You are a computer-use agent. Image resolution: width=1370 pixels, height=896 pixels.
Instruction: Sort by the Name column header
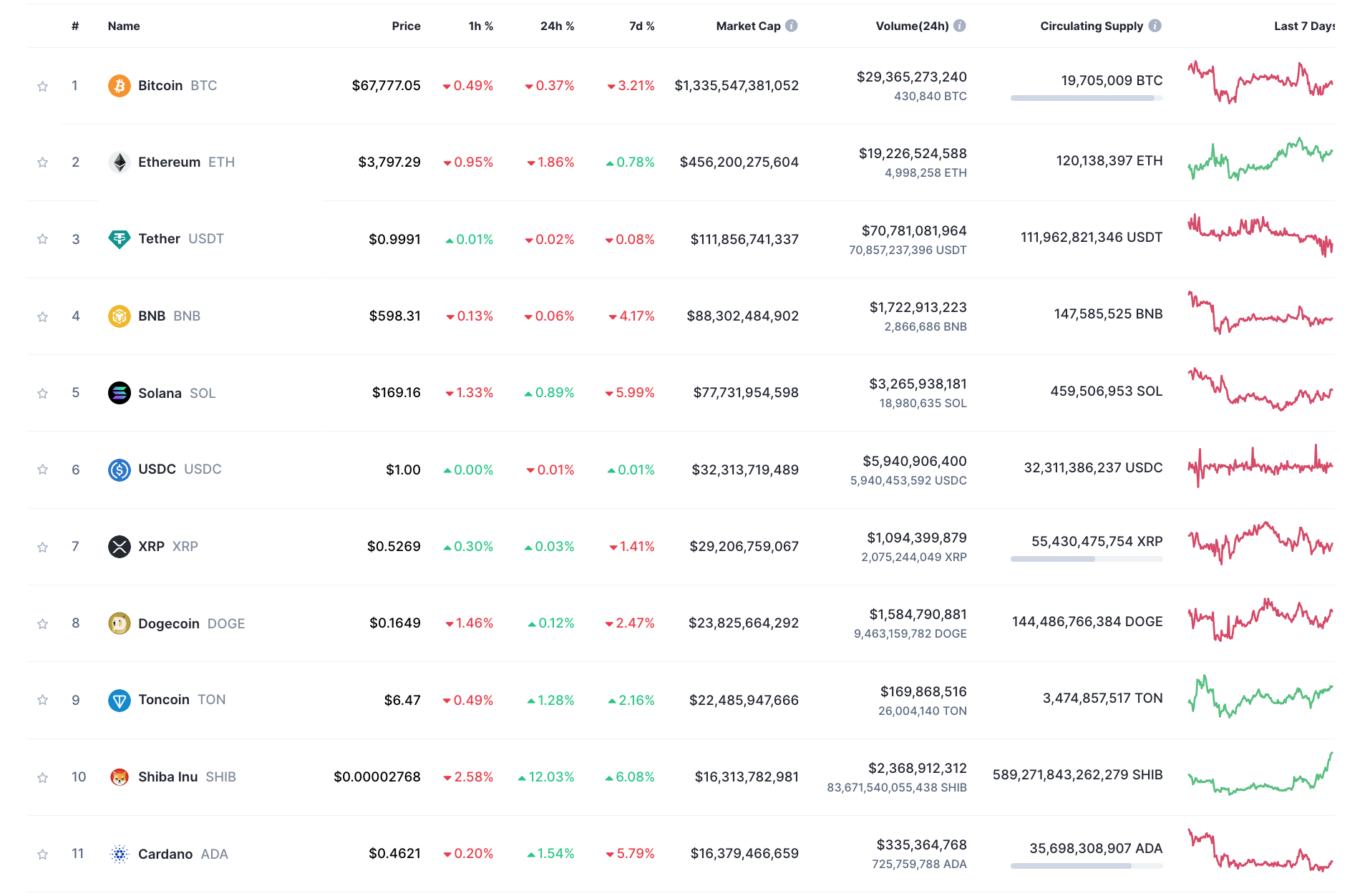coord(124,26)
